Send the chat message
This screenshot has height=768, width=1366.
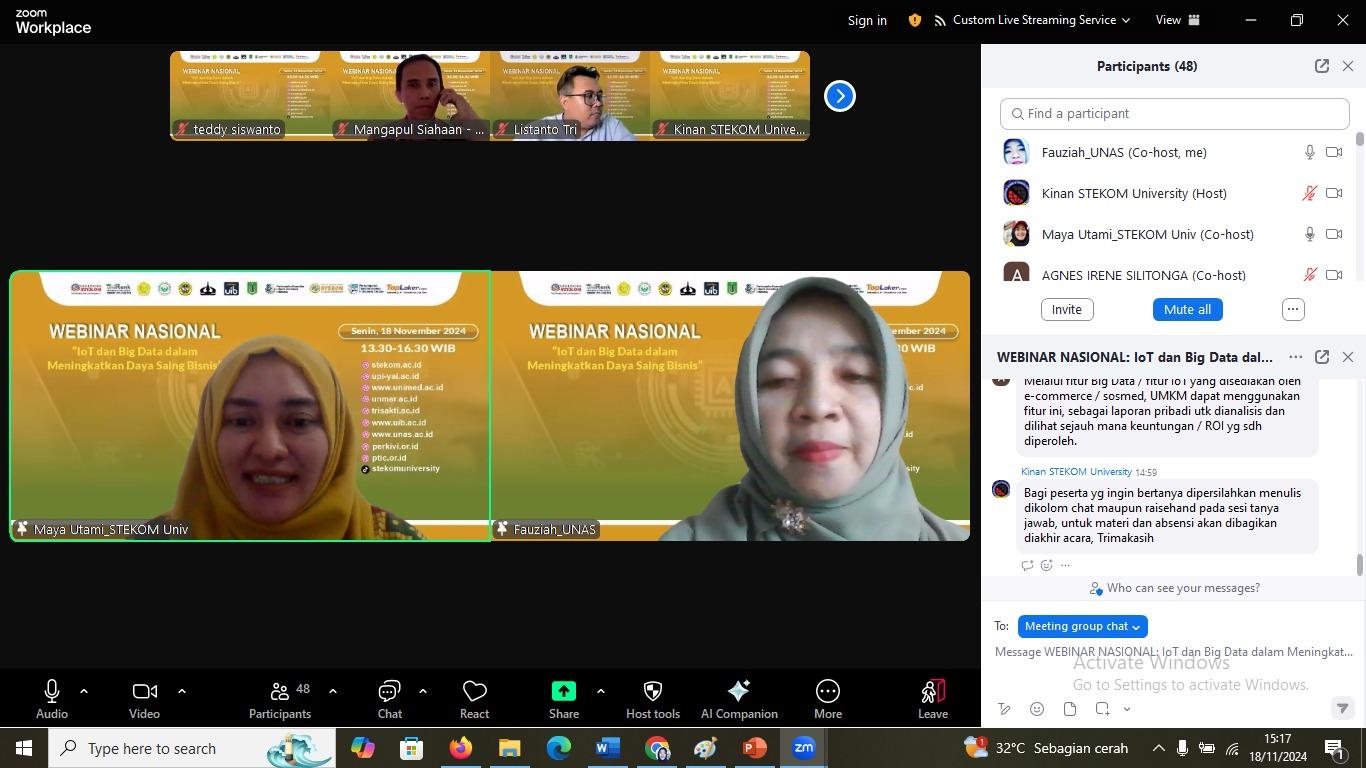point(1343,709)
